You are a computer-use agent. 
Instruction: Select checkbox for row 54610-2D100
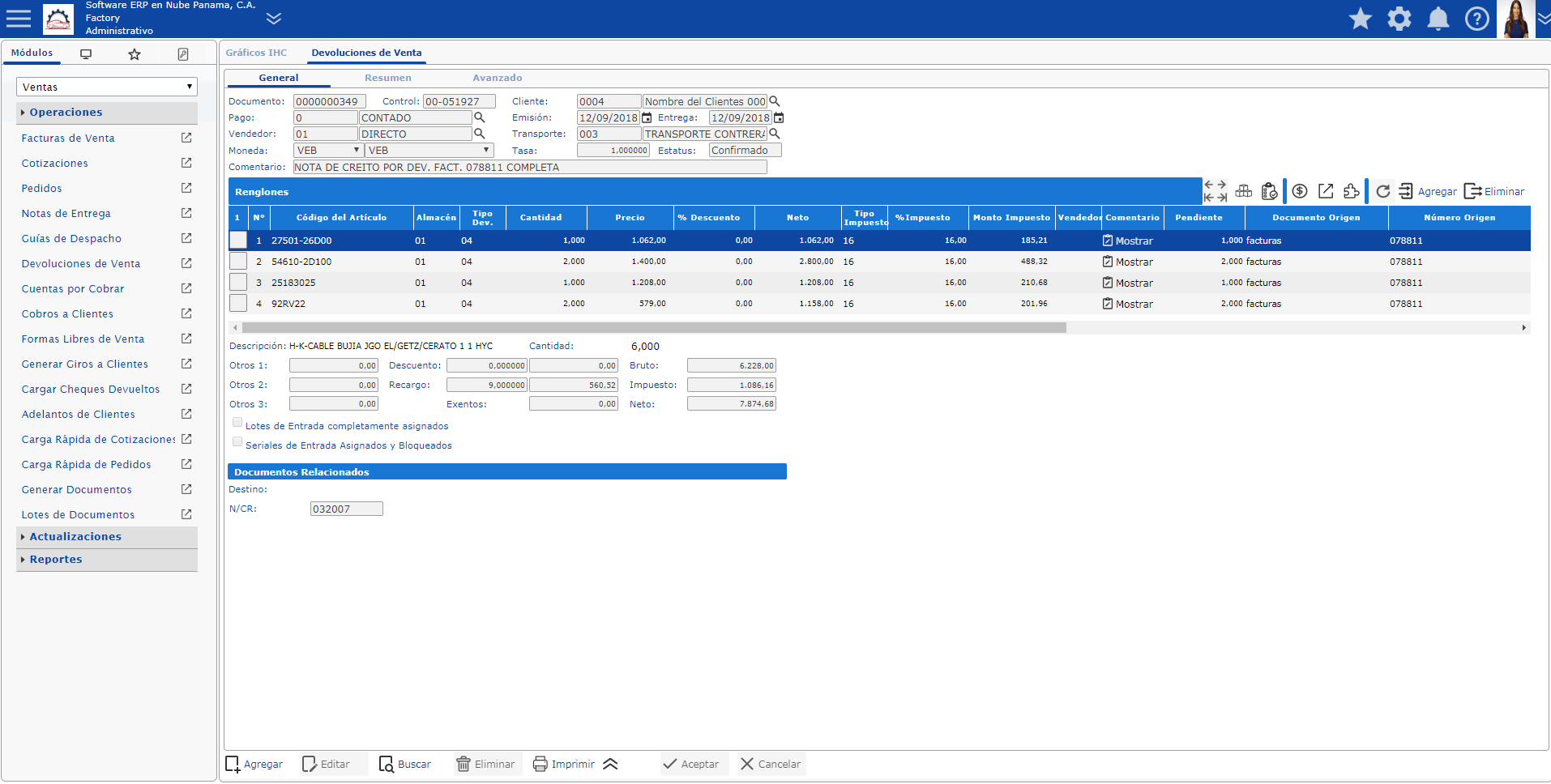click(x=238, y=262)
